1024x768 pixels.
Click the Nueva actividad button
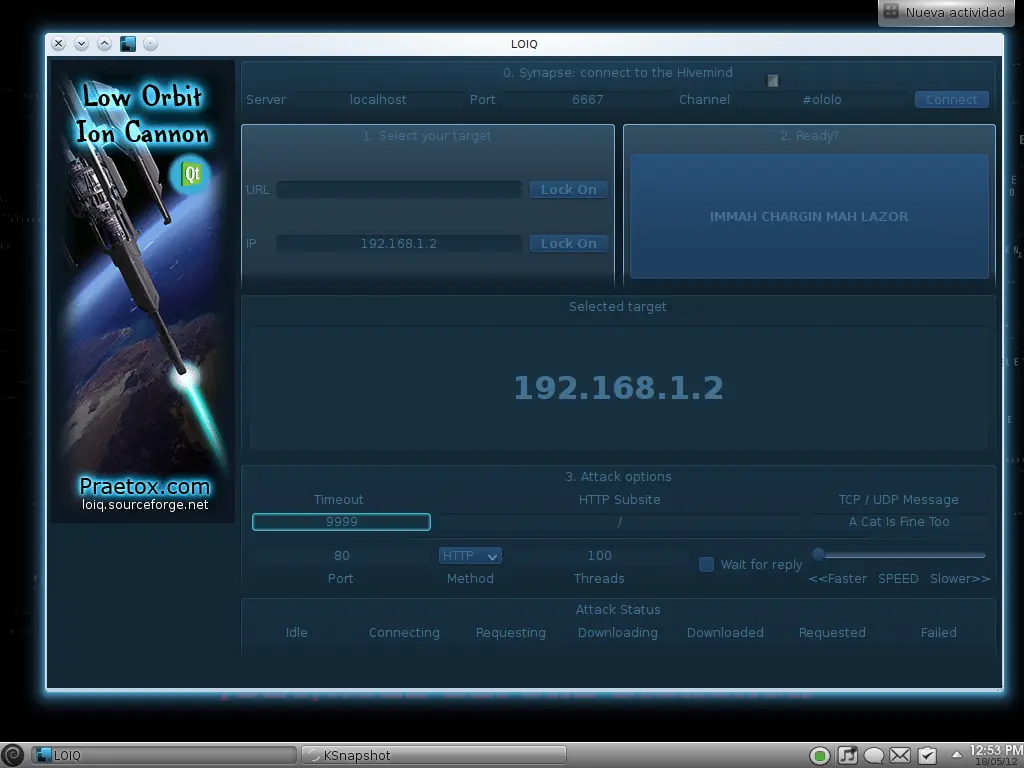click(x=946, y=12)
